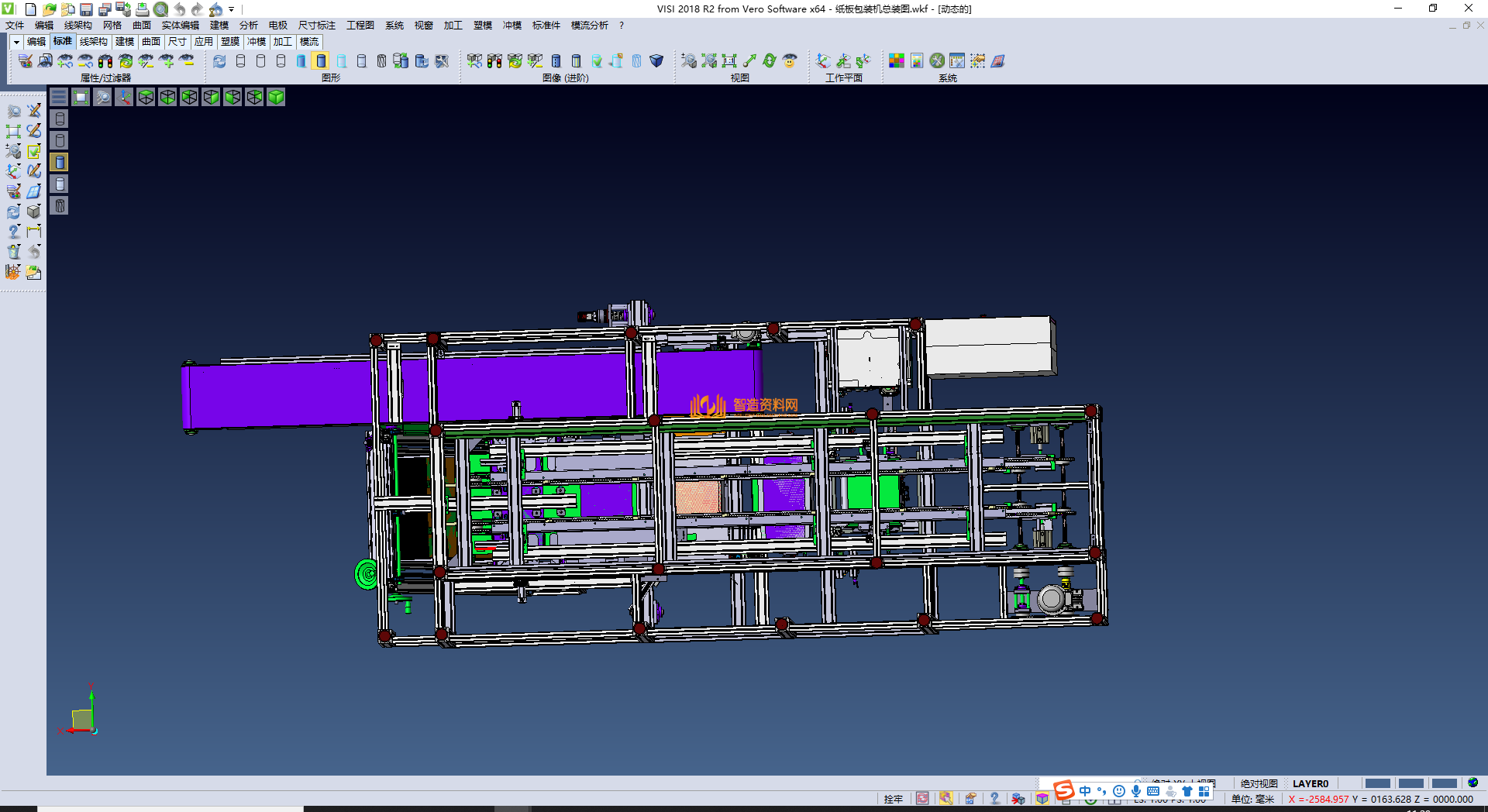Image resolution: width=1488 pixels, height=812 pixels.
Task: Click the solid green cube view icon
Action: [x=276, y=97]
